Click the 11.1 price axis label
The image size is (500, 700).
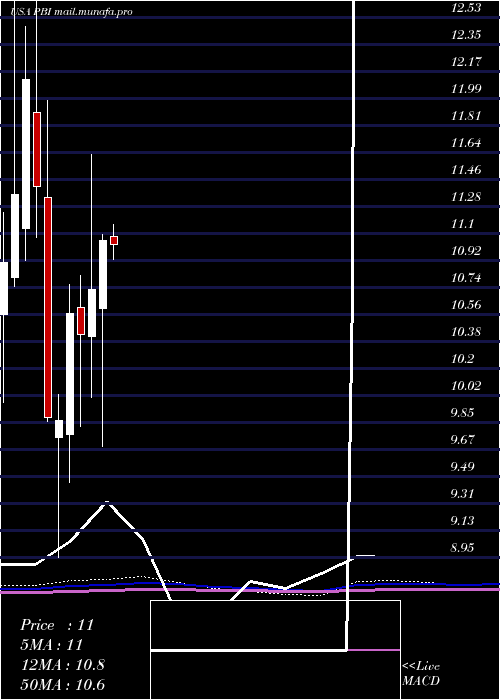coord(462,224)
